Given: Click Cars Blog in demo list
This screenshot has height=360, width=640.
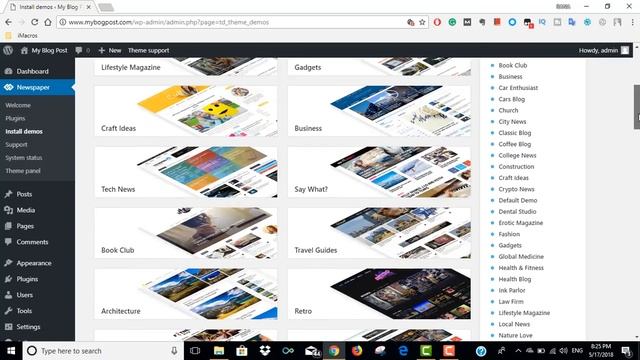Looking at the screenshot, I should [511, 99].
